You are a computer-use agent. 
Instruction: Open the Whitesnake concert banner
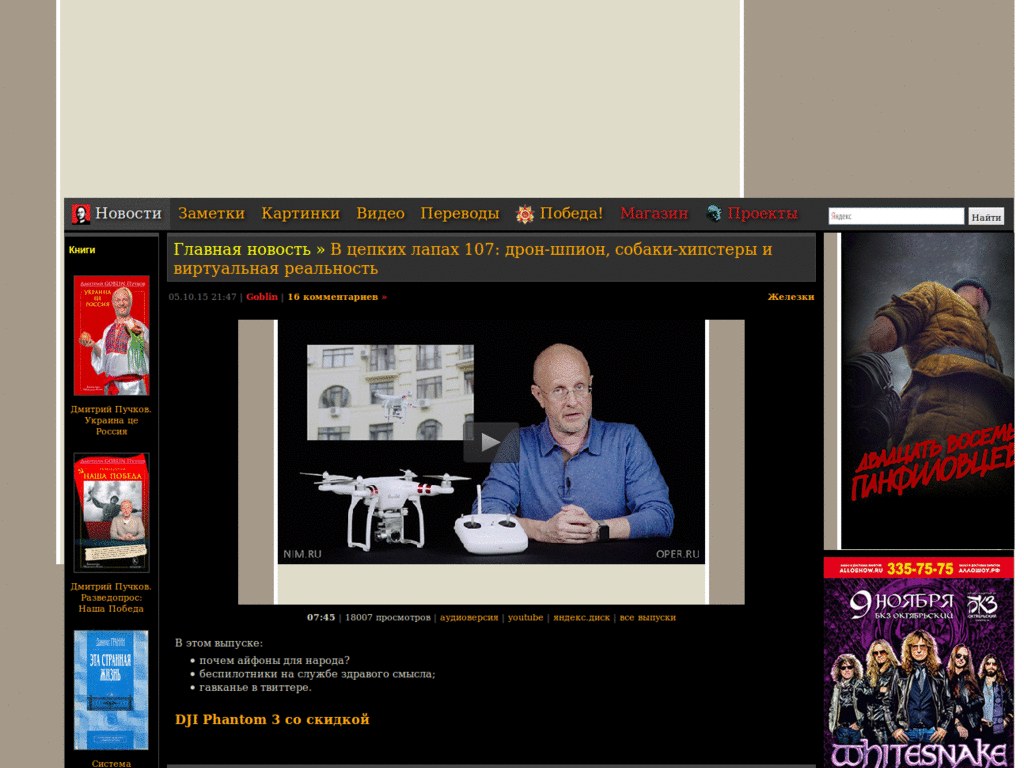pos(918,663)
